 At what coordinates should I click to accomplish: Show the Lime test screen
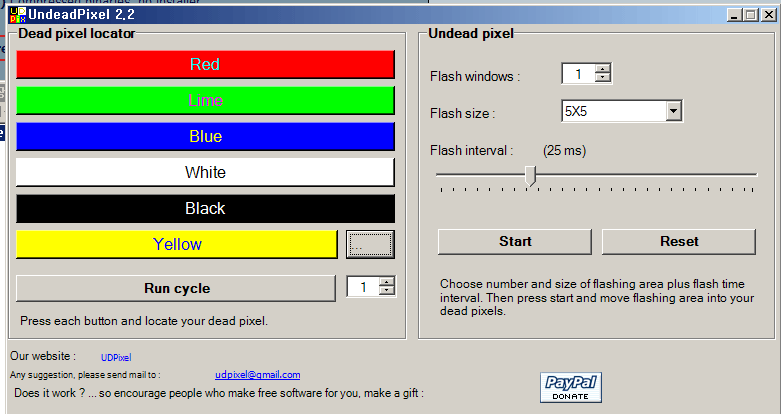(x=205, y=100)
